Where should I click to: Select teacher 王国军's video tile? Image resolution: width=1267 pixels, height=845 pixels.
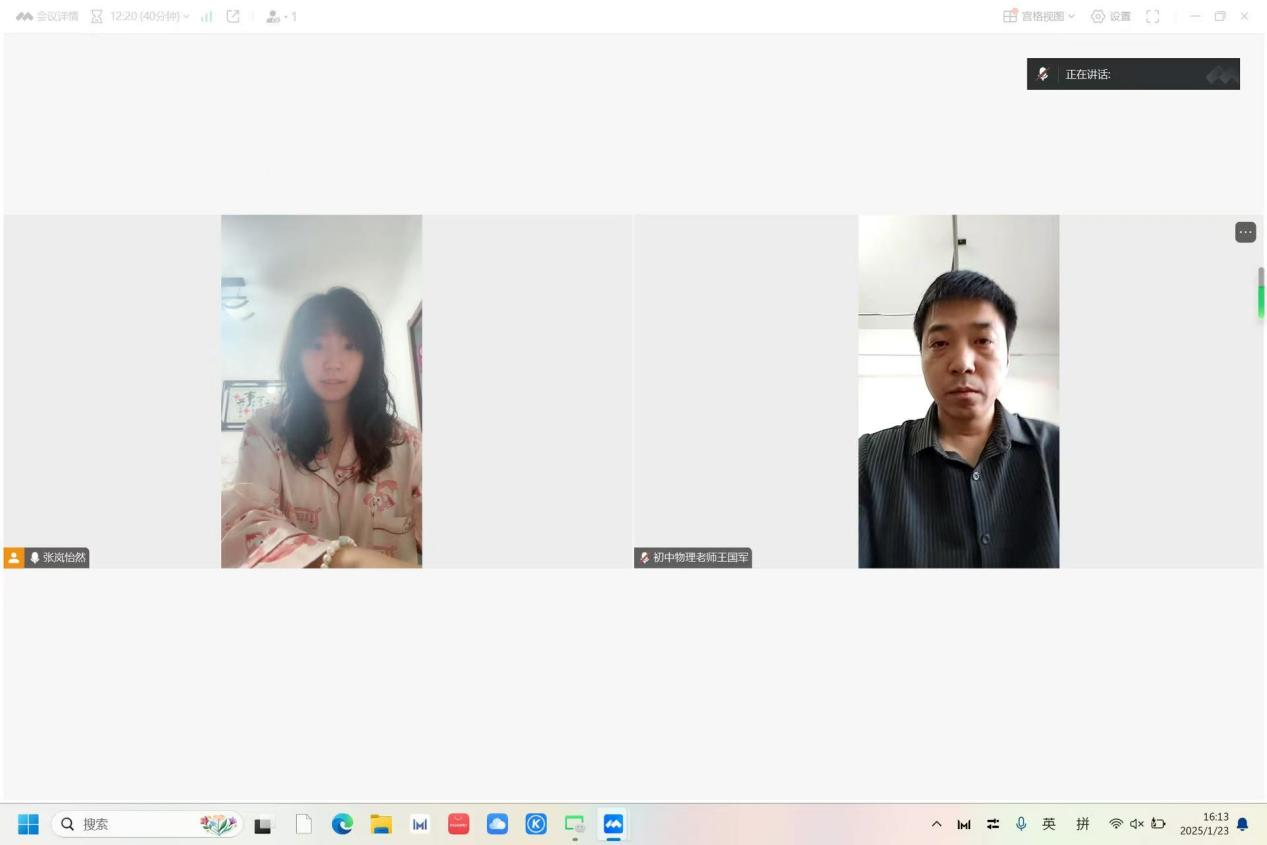pos(958,391)
